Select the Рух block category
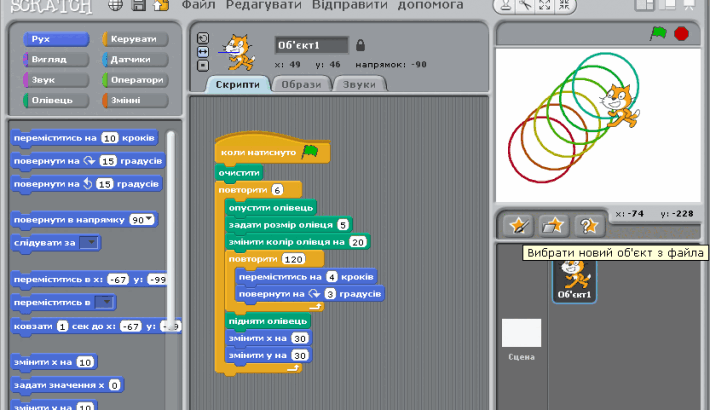 (56, 39)
